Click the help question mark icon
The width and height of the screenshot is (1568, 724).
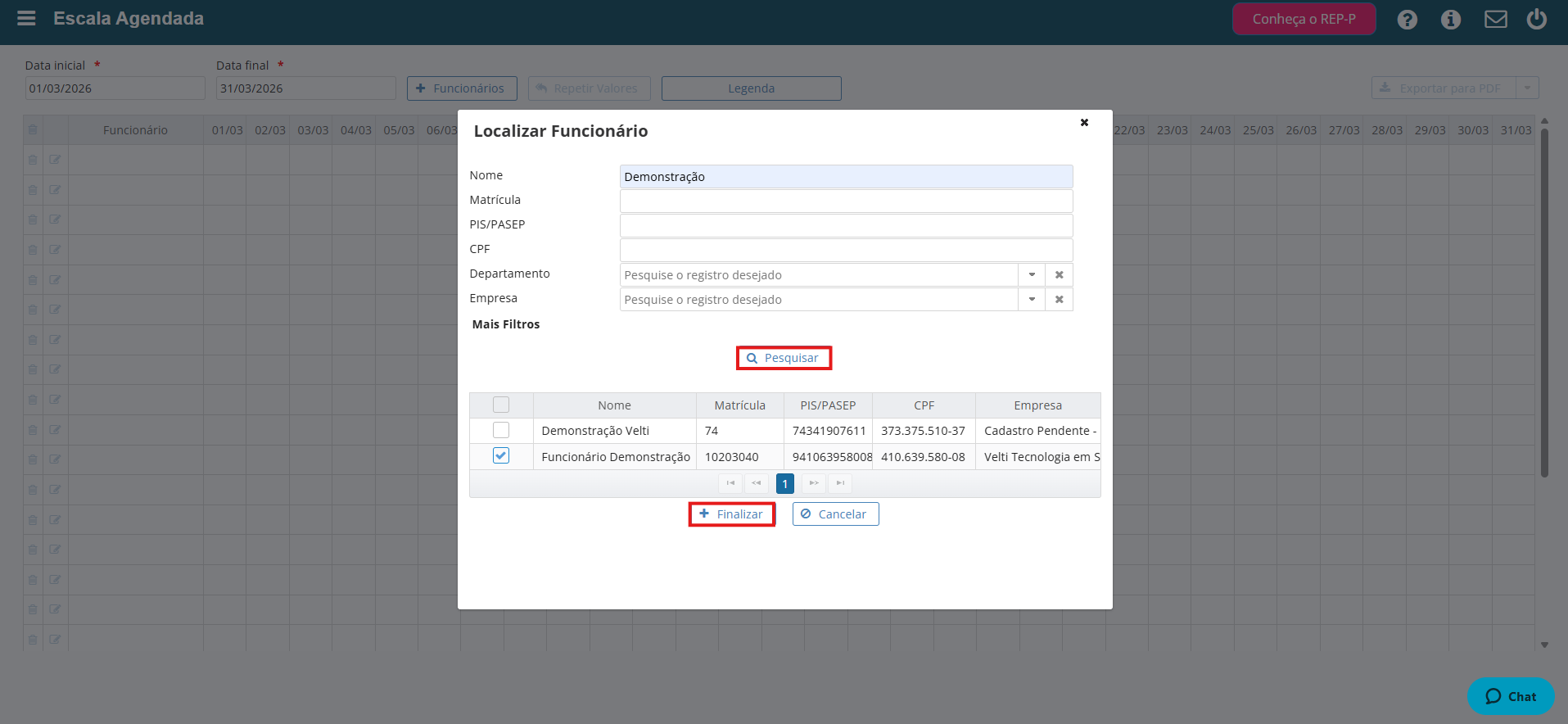pos(1407,19)
